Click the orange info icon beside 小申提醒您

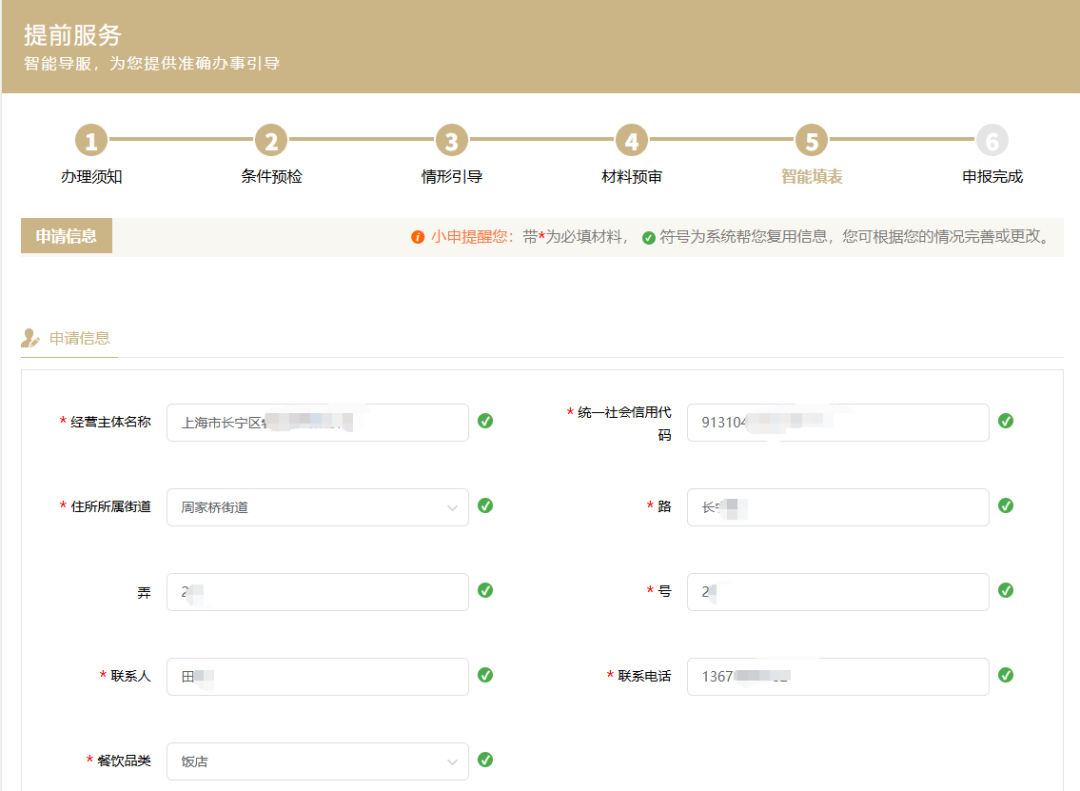[418, 237]
